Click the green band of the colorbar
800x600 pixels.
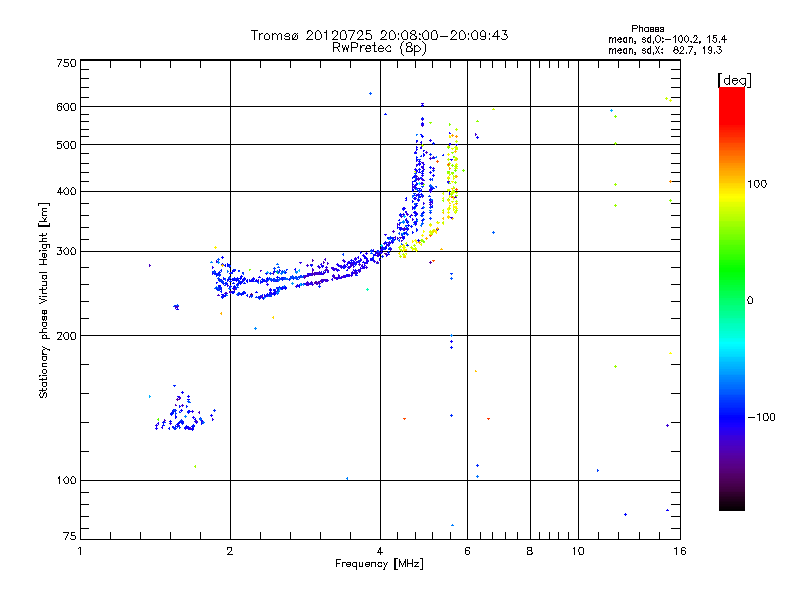[732, 270]
